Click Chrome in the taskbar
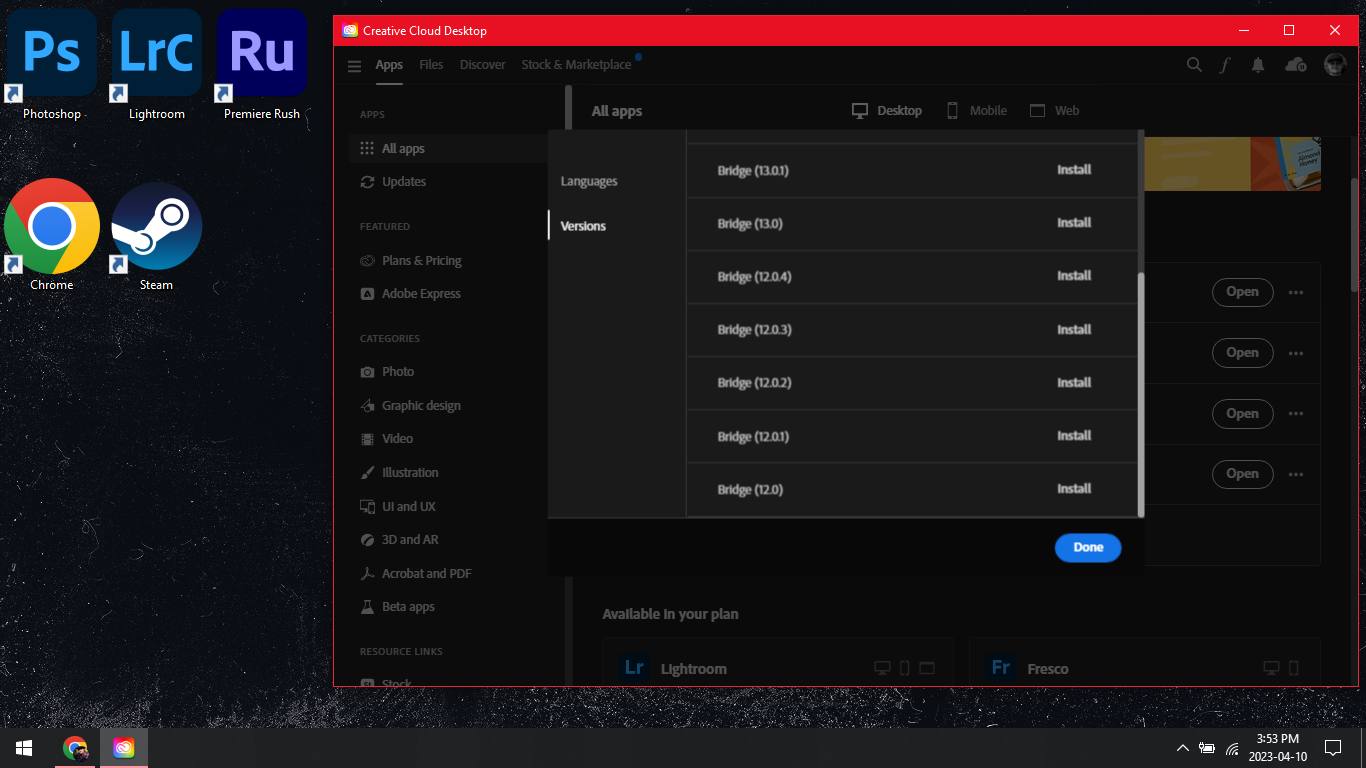1366x768 pixels. (75, 748)
